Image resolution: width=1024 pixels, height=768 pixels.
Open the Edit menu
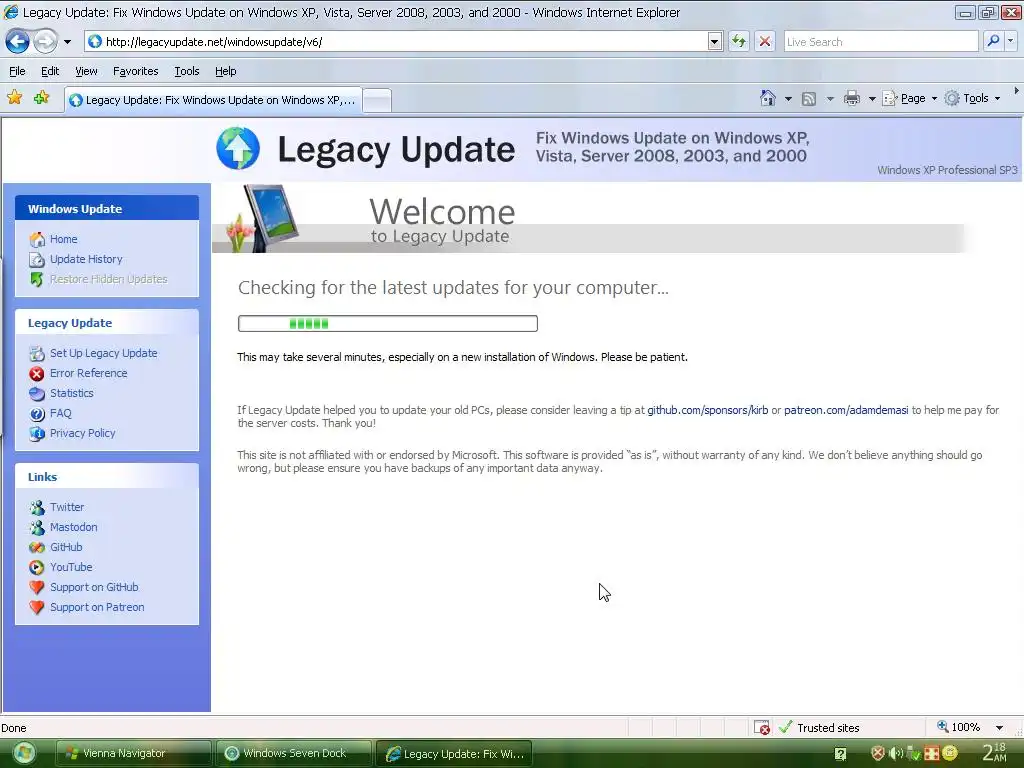click(x=50, y=71)
